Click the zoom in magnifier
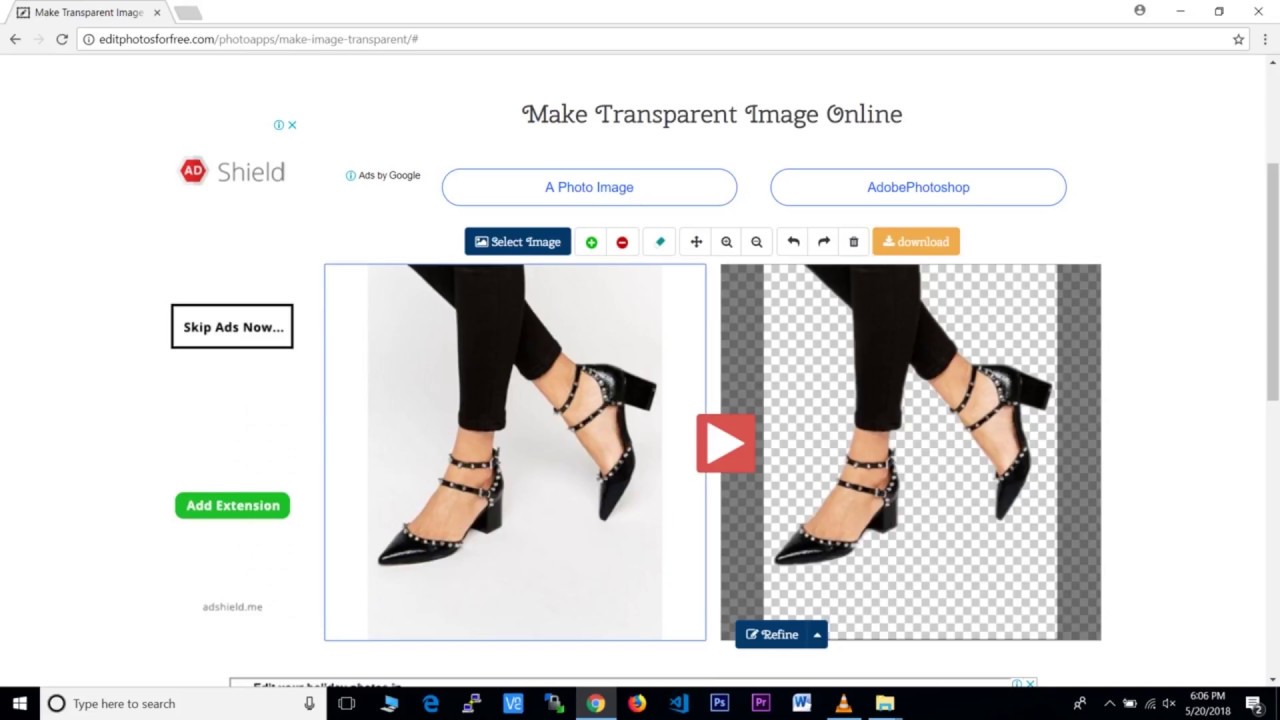The height and width of the screenshot is (720, 1280). tap(727, 242)
